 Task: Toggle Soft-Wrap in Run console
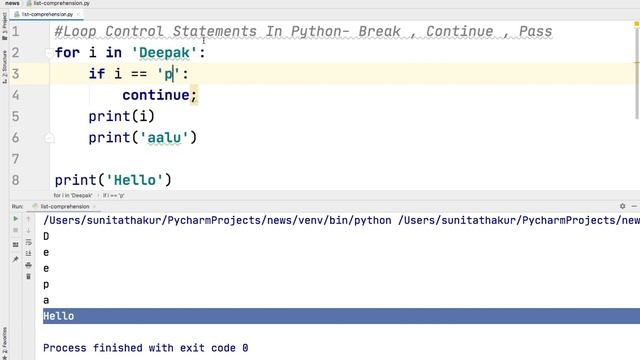click(x=28, y=242)
